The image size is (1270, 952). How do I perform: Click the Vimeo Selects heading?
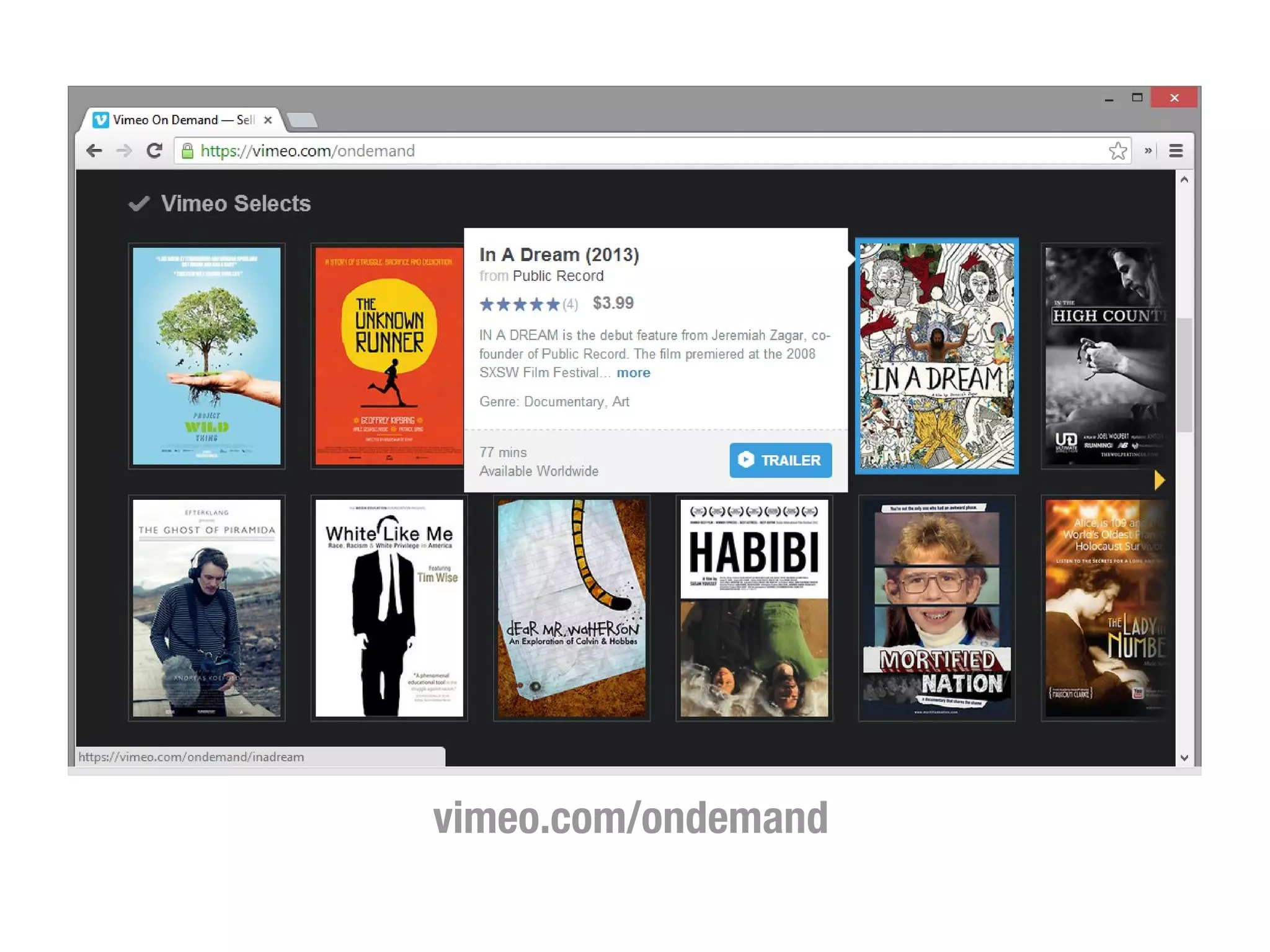coord(236,203)
